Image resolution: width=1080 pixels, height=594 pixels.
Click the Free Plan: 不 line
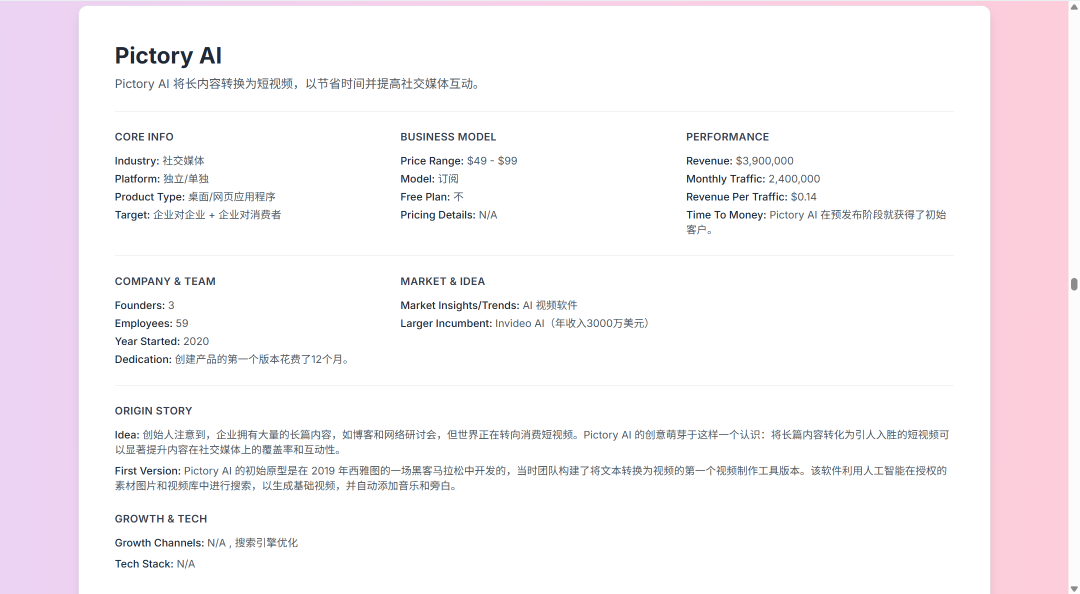coord(432,196)
